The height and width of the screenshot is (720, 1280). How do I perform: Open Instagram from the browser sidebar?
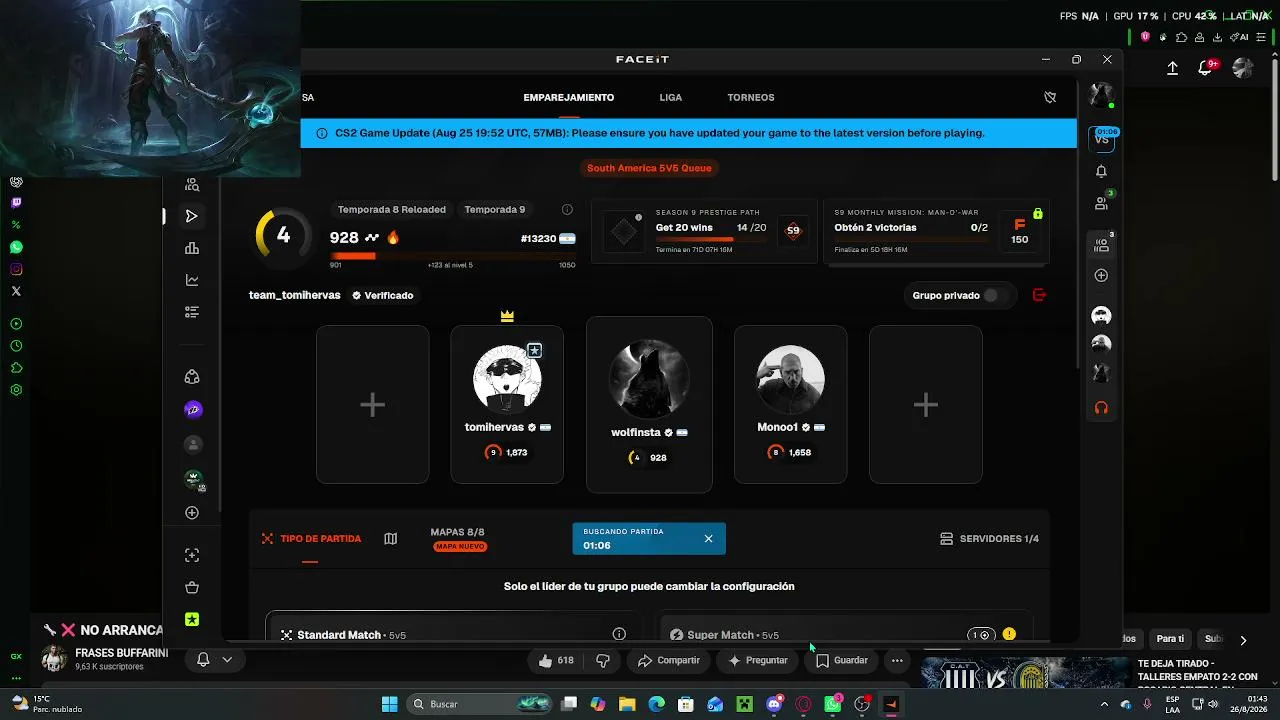pos(16,269)
